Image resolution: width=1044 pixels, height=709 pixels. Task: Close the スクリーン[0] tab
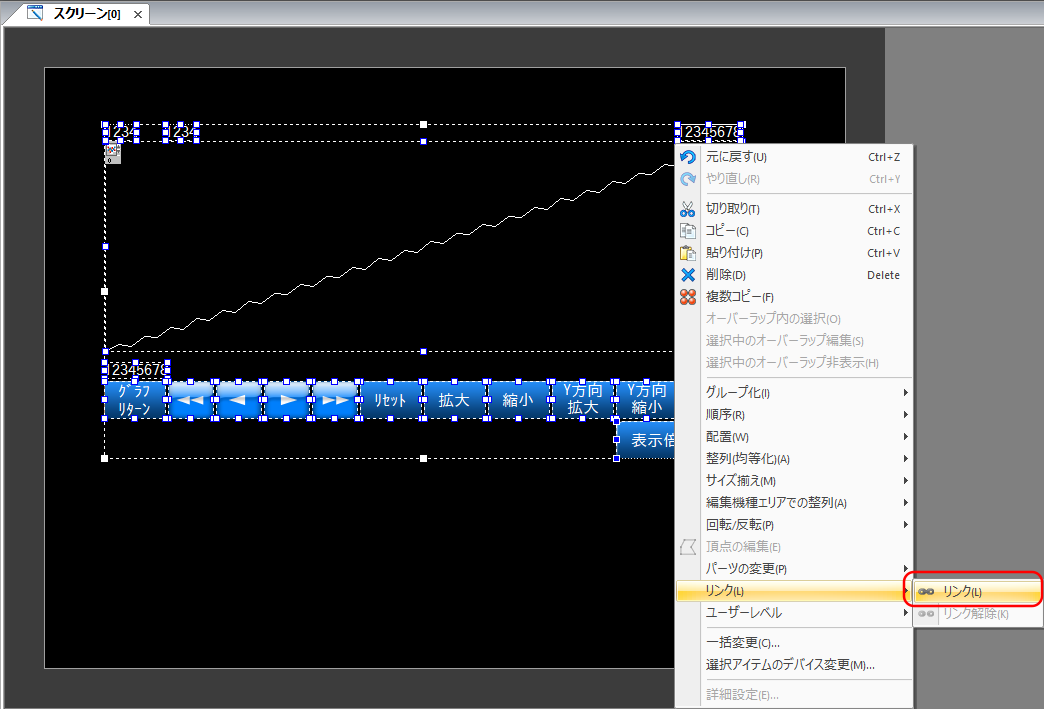(137, 15)
